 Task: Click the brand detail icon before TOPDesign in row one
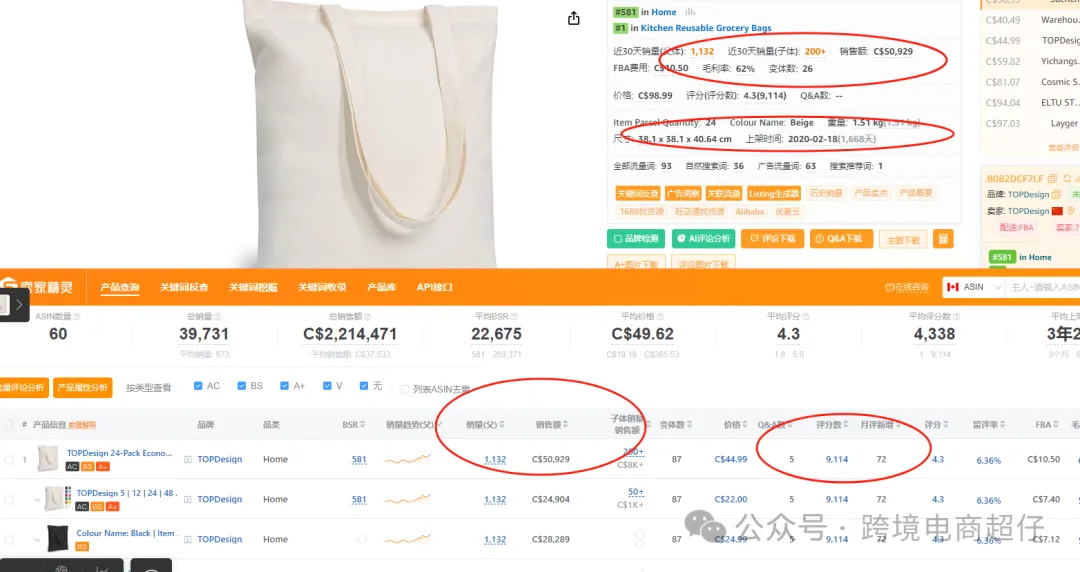187,459
